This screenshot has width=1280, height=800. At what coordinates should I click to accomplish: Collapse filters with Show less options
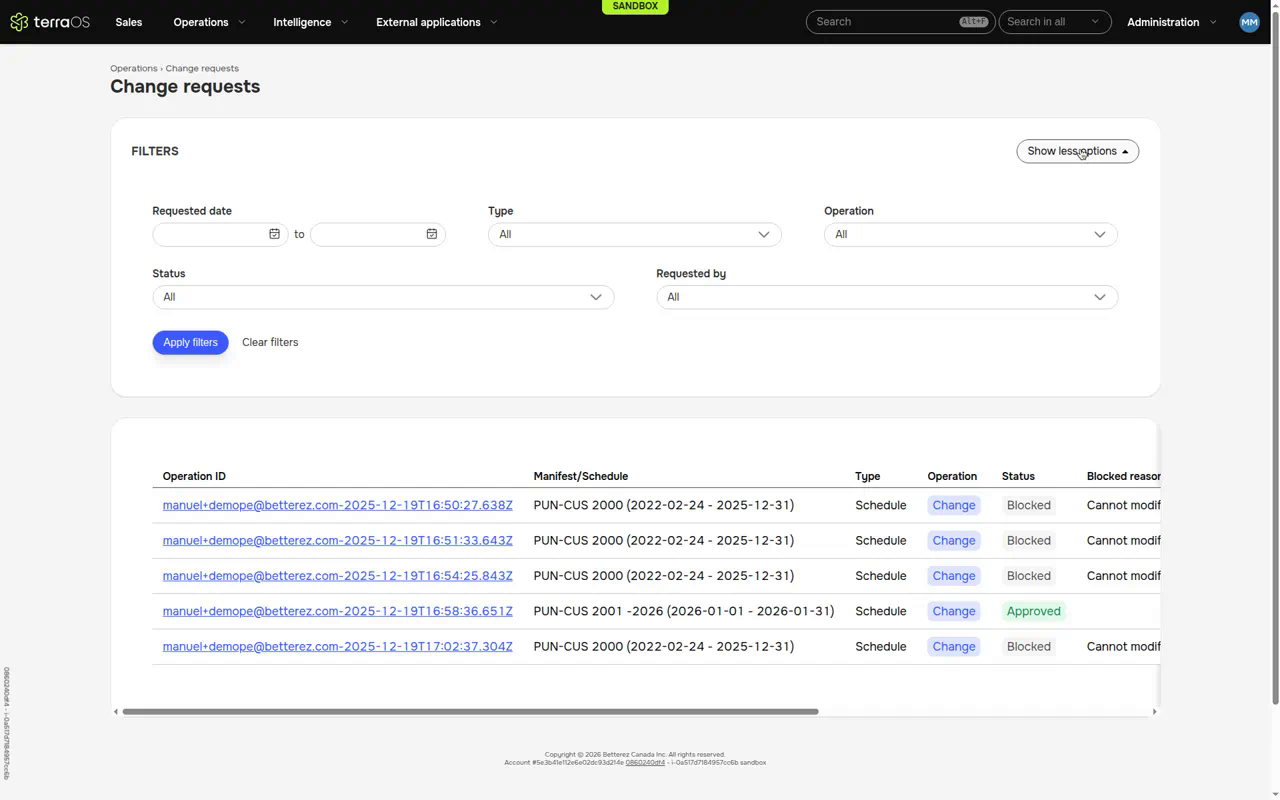click(1077, 151)
